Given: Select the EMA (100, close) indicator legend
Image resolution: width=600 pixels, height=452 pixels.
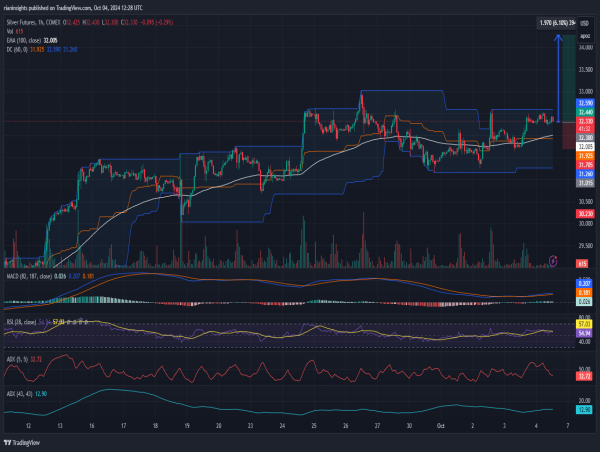Looking at the screenshot, I should 32,41.
